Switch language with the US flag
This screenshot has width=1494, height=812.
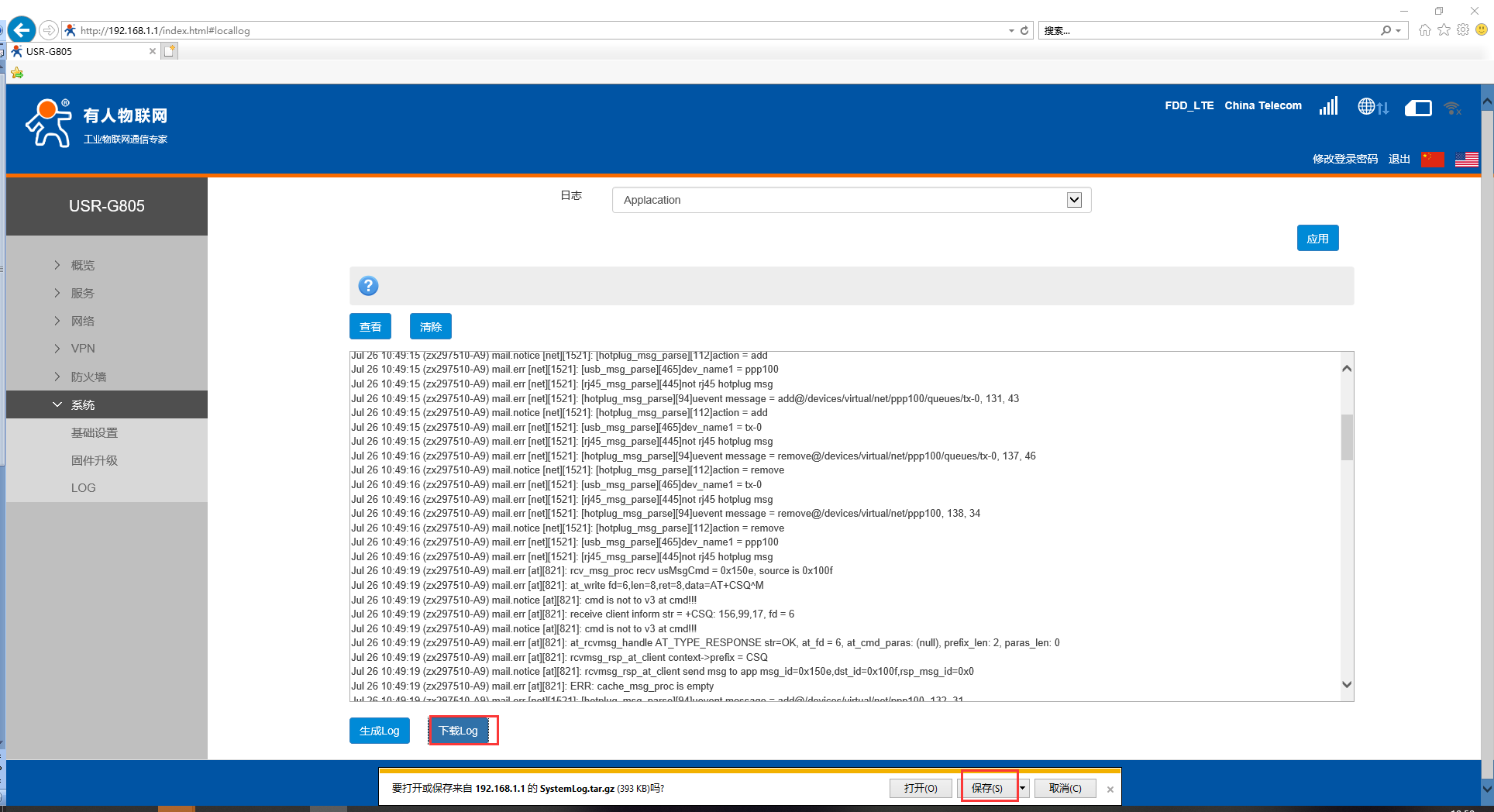pos(1466,159)
